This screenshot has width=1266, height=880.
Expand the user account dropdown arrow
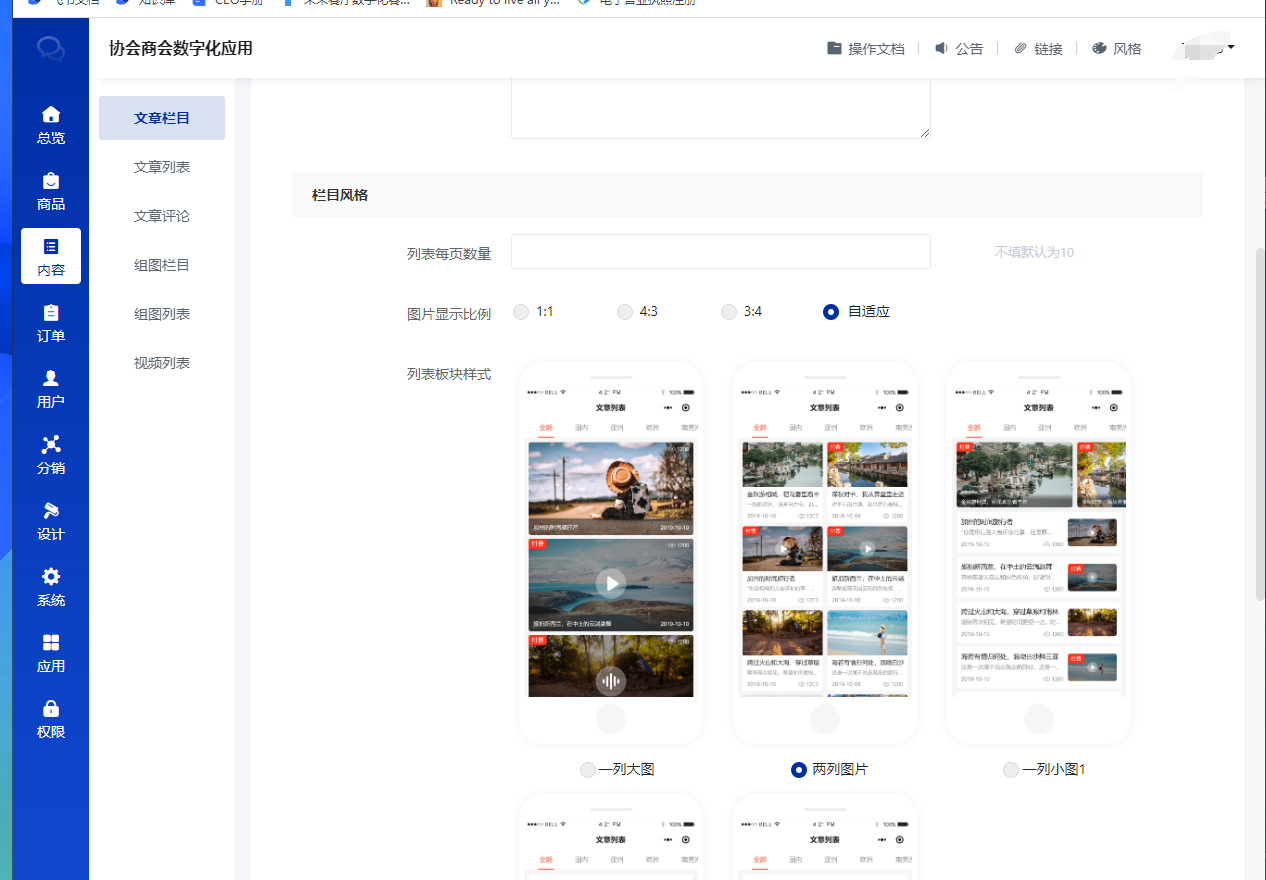pyautogui.click(x=1230, y=47)
